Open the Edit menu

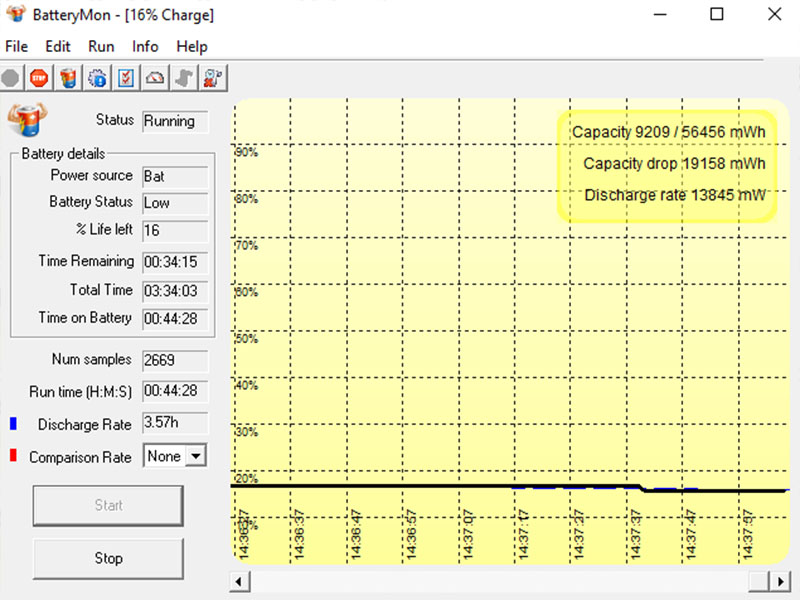click(58, 46)
